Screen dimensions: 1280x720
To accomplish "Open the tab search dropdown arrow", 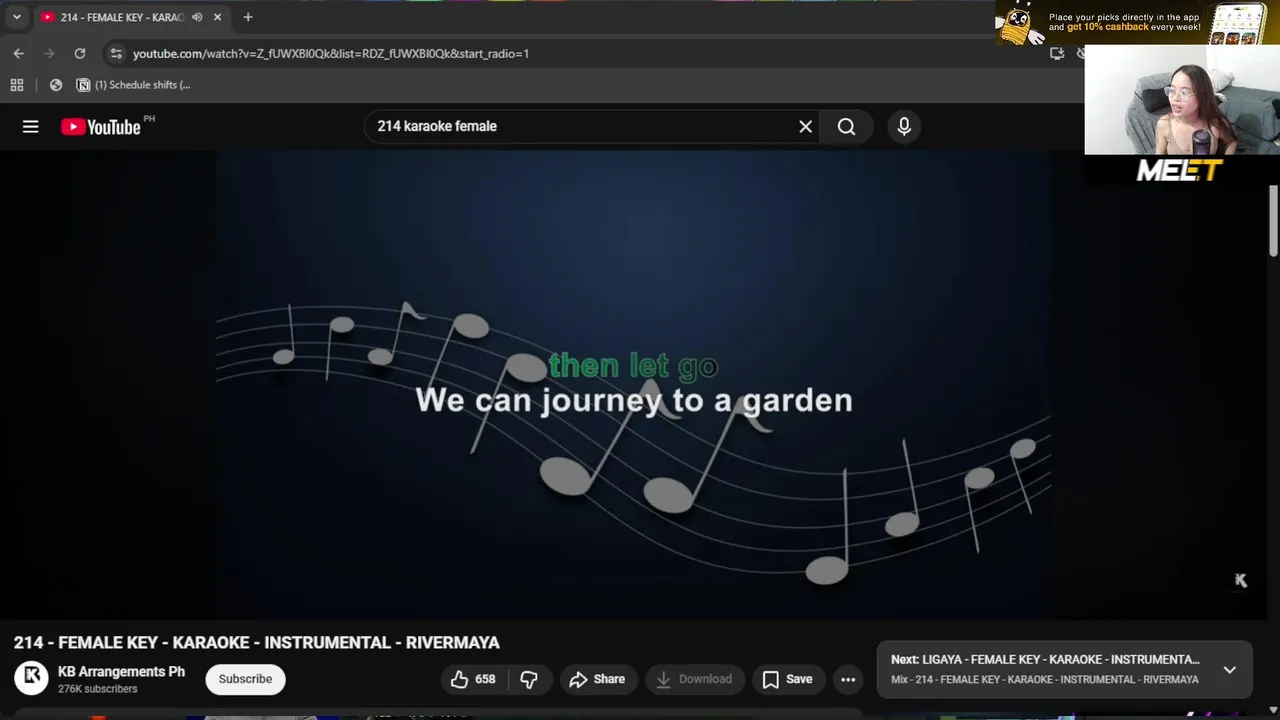I will pyautogui.click(x=17, y=17).
